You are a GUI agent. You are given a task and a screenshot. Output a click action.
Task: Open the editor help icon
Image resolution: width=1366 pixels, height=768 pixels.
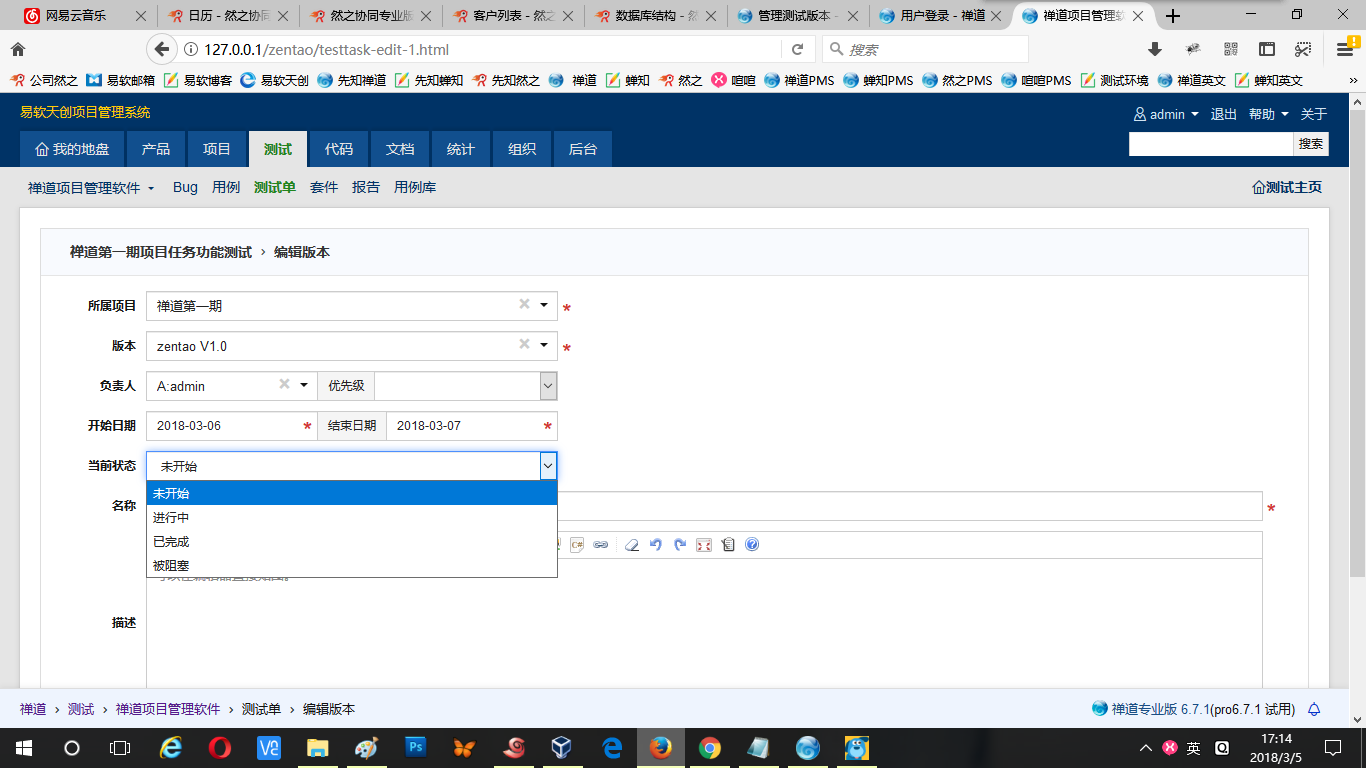point(752,545)
